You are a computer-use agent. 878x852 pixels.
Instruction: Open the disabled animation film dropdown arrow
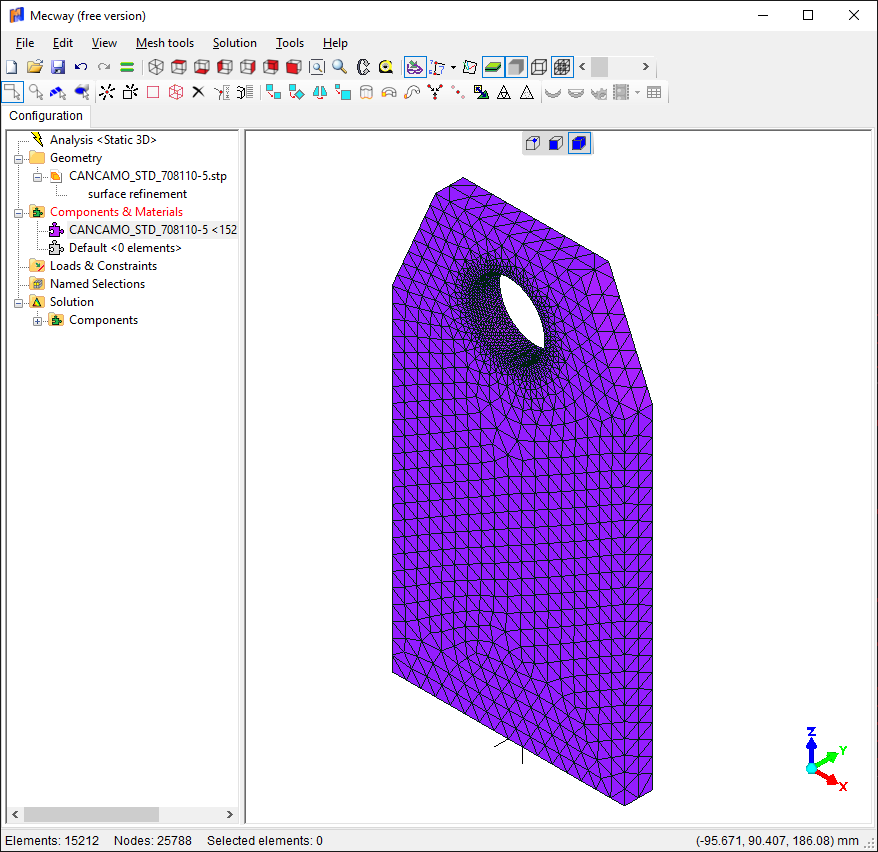coord(637,92)
